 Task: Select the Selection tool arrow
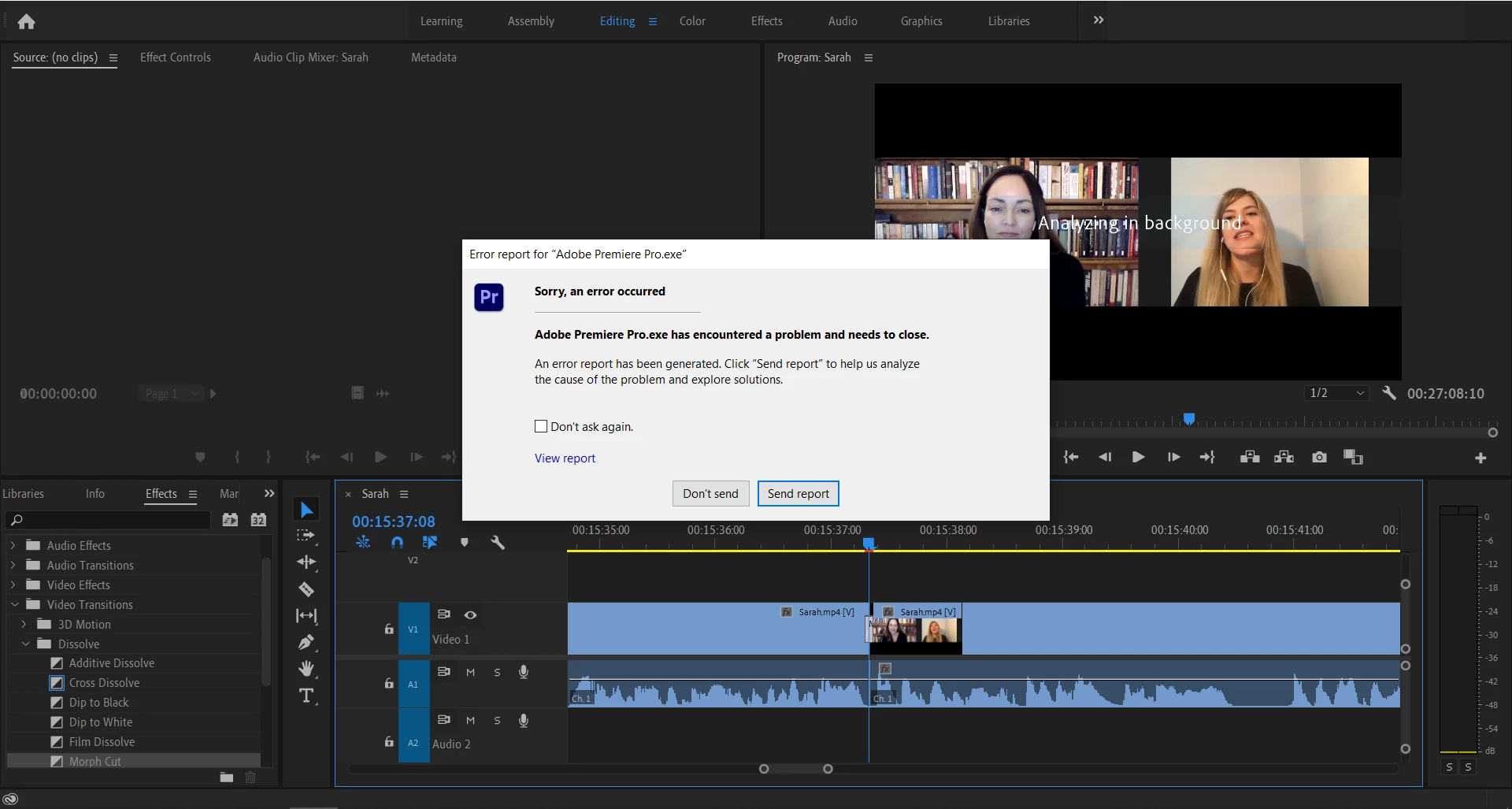point(306,510)
